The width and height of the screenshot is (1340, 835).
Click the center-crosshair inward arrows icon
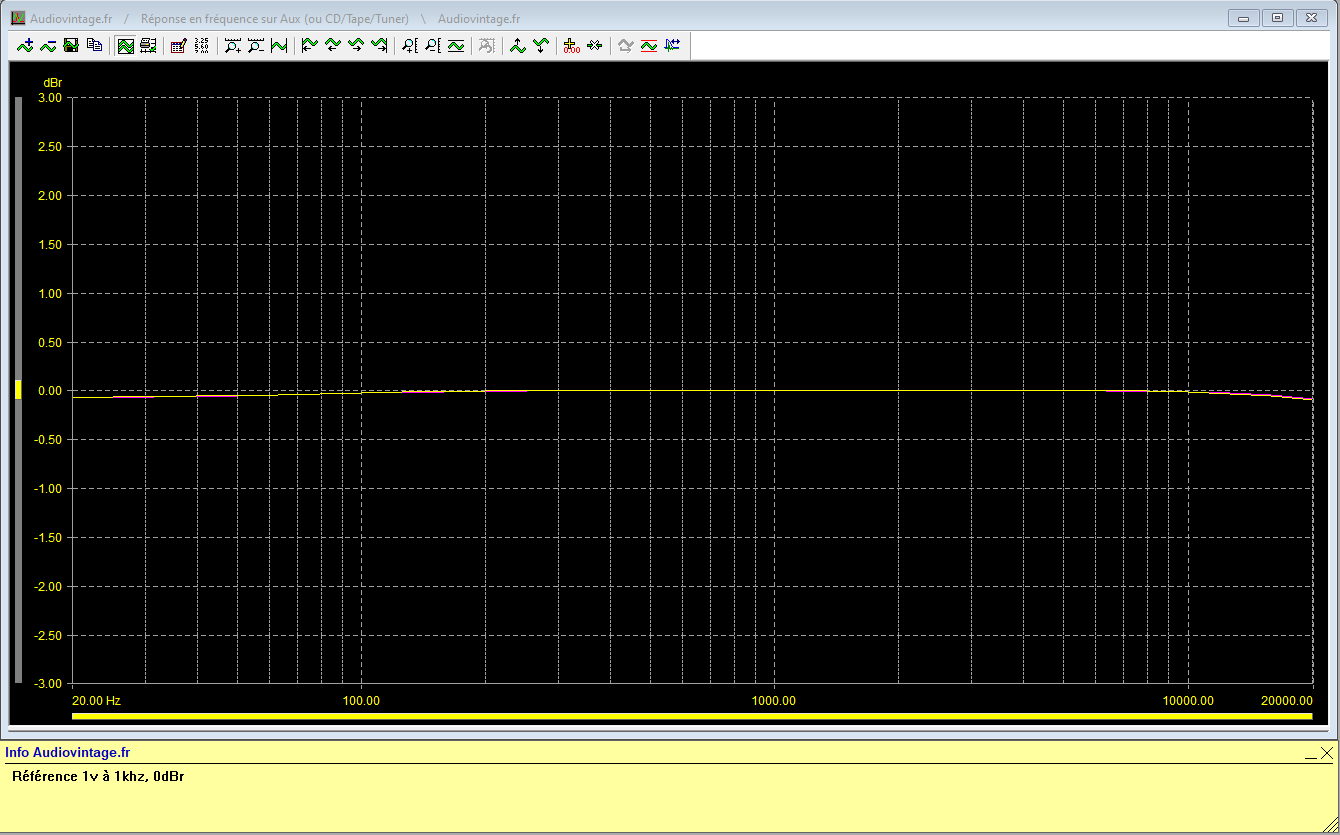594,45
